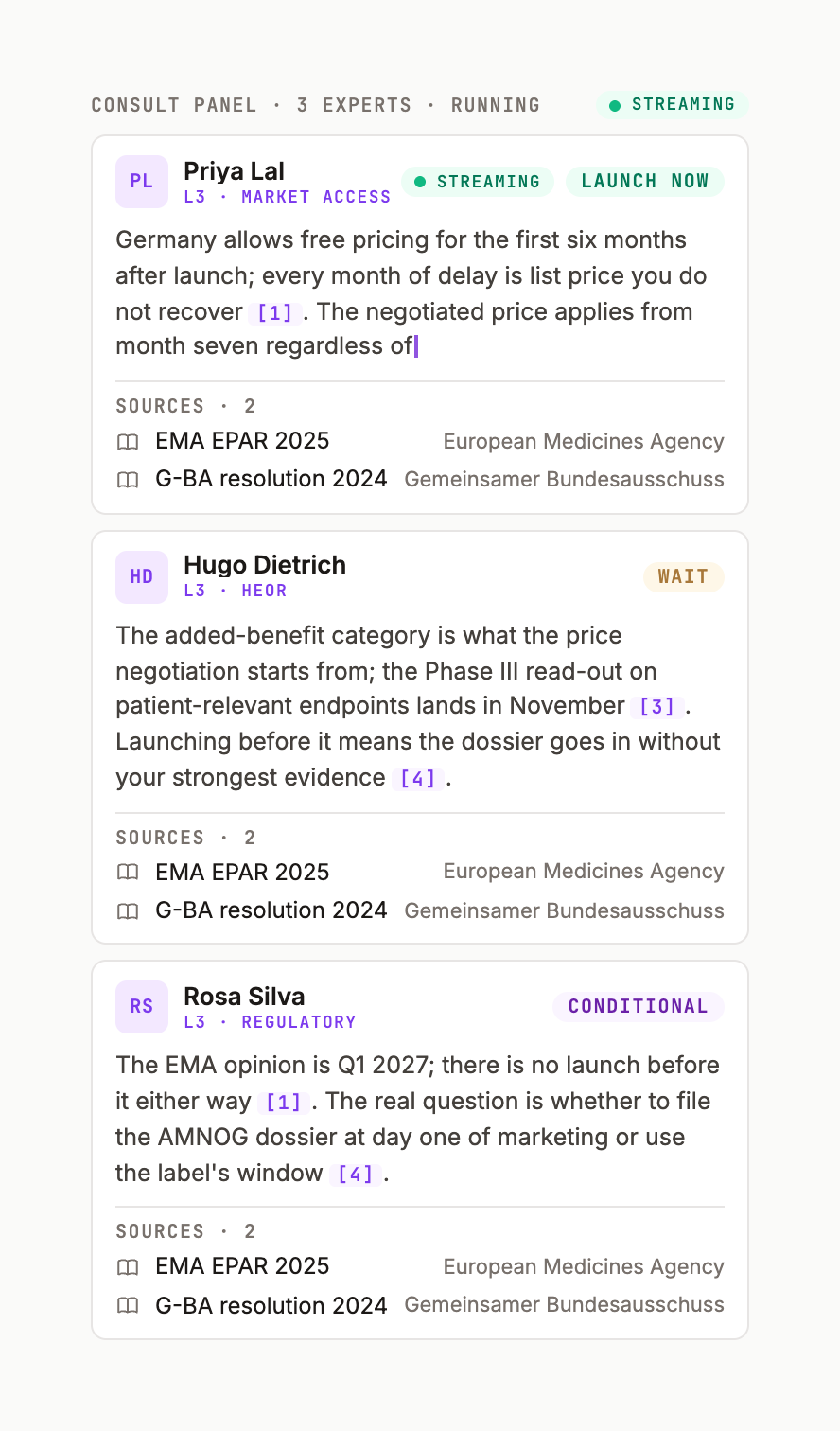This screenshot has width=840, height=1431.
Task: Open citation [4] in Rosa Silva's response
Action: tap(356, 1175)
